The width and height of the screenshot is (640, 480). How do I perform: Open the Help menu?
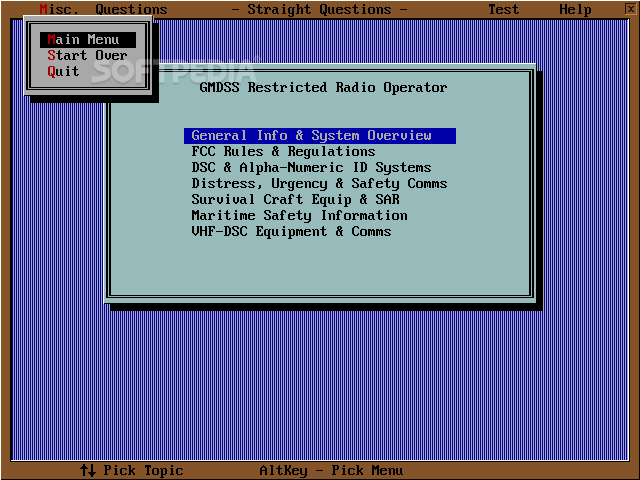575,9
